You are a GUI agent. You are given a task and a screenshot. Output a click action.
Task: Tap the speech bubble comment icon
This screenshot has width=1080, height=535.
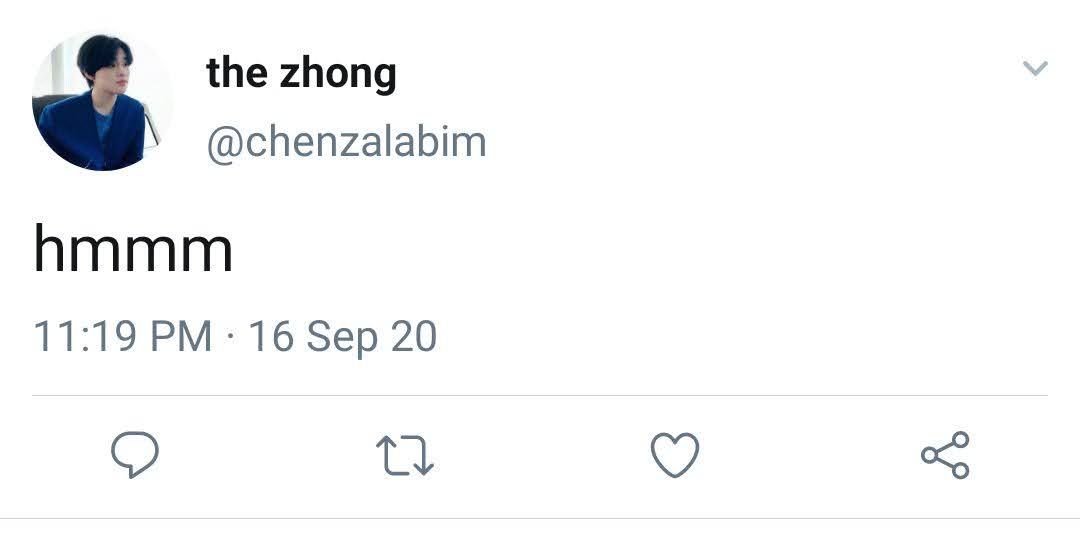coord(135,454)
